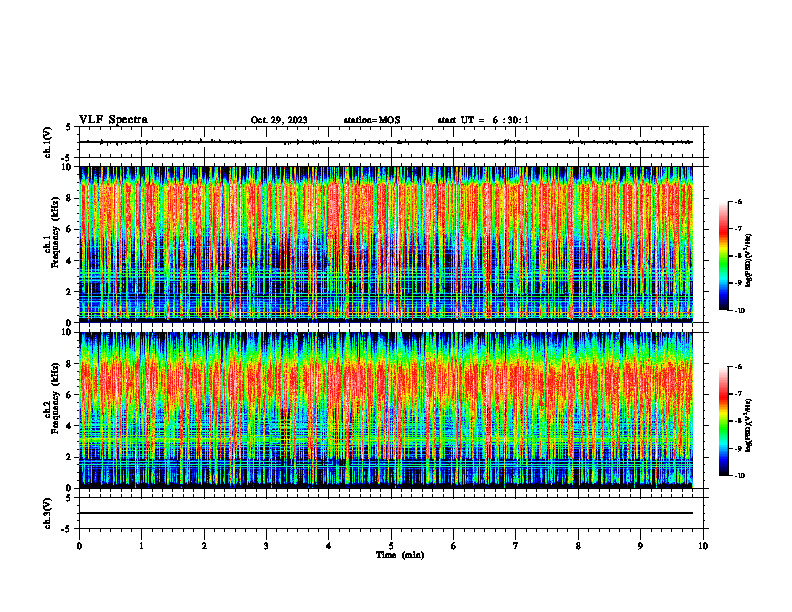Click the ch.1 spectrogram panel
The height and width of the screenshot is (612, 792).
point(386,244)
